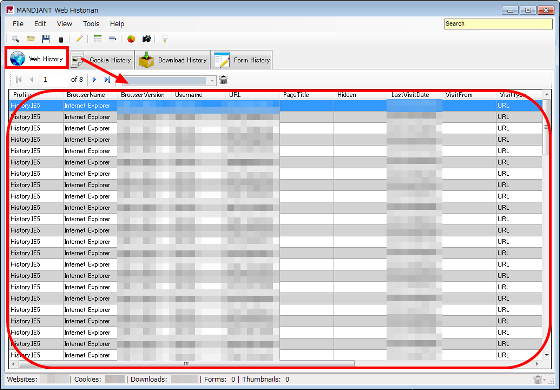Click the page number box showing 1
Viewport: 560px width, 390px height.
coord(54,80)
